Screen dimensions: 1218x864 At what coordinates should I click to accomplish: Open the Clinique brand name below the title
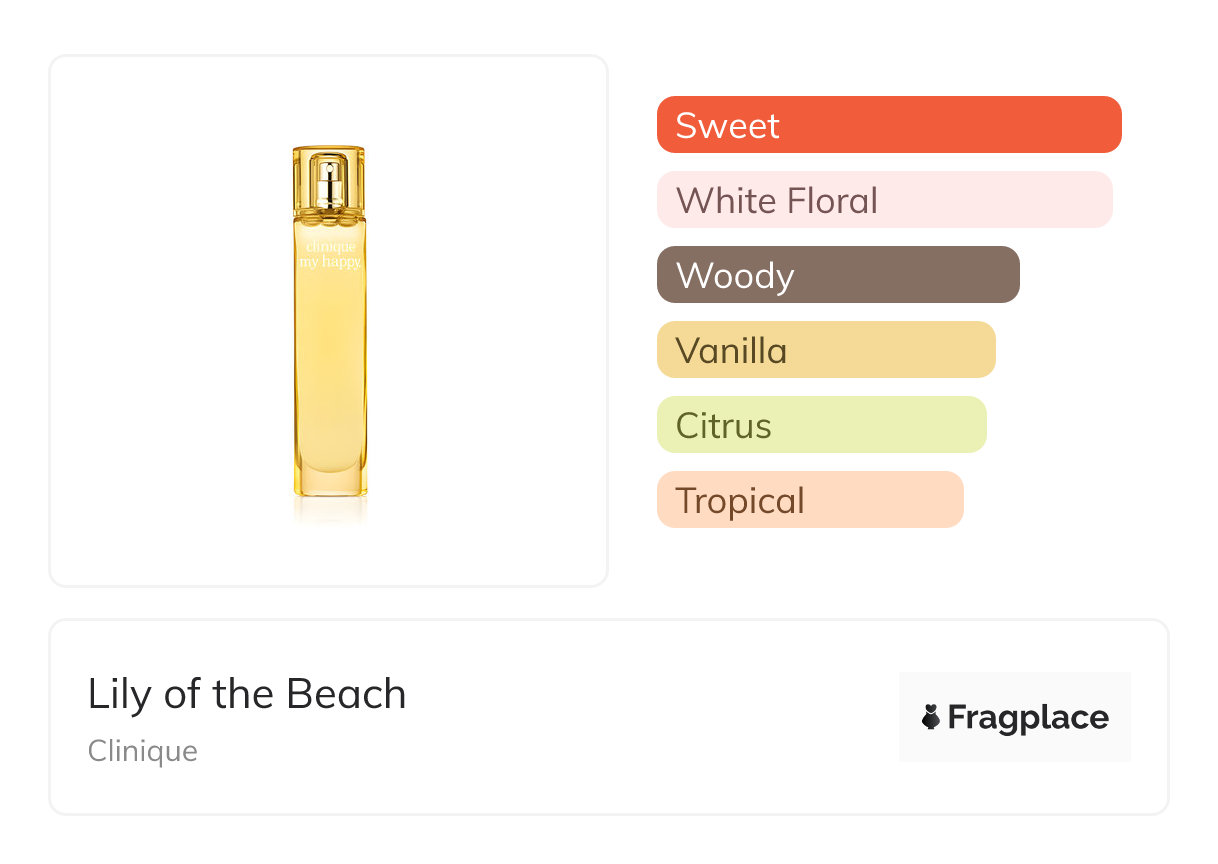pyautogui.click(x=143, y=751)
